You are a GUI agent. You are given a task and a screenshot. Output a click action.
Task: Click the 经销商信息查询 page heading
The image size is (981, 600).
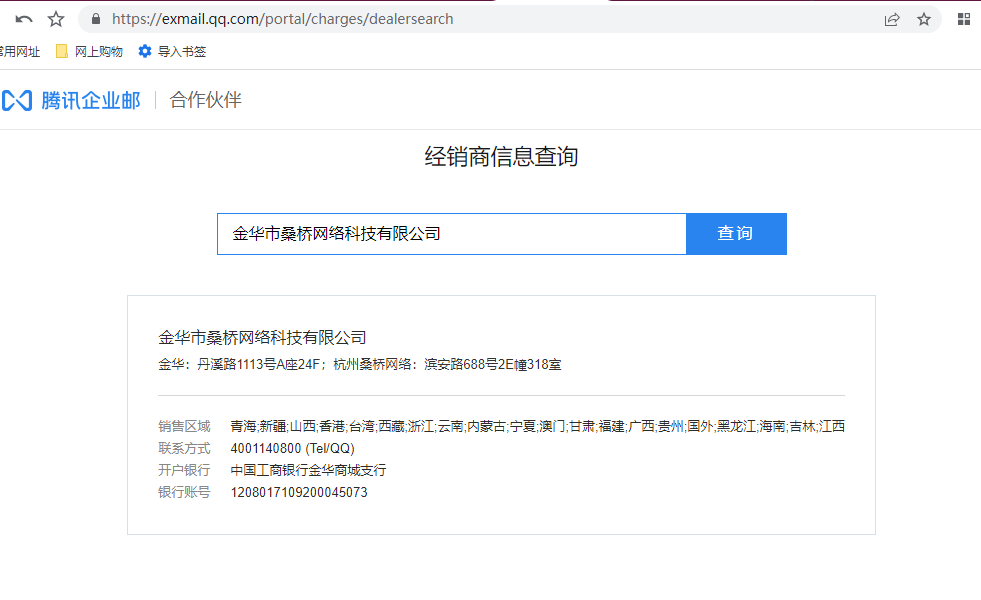click(501, 157)
